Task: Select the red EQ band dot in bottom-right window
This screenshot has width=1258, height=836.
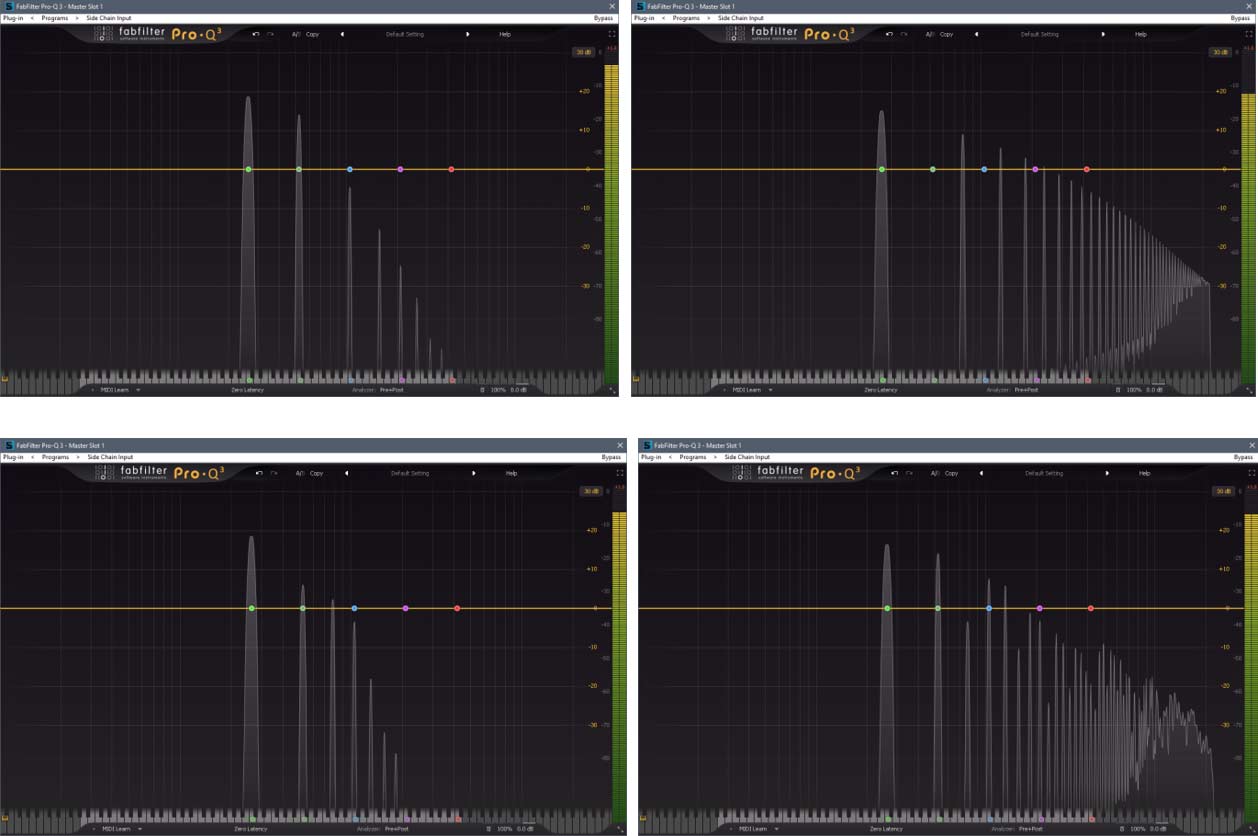Action: 1090,608
